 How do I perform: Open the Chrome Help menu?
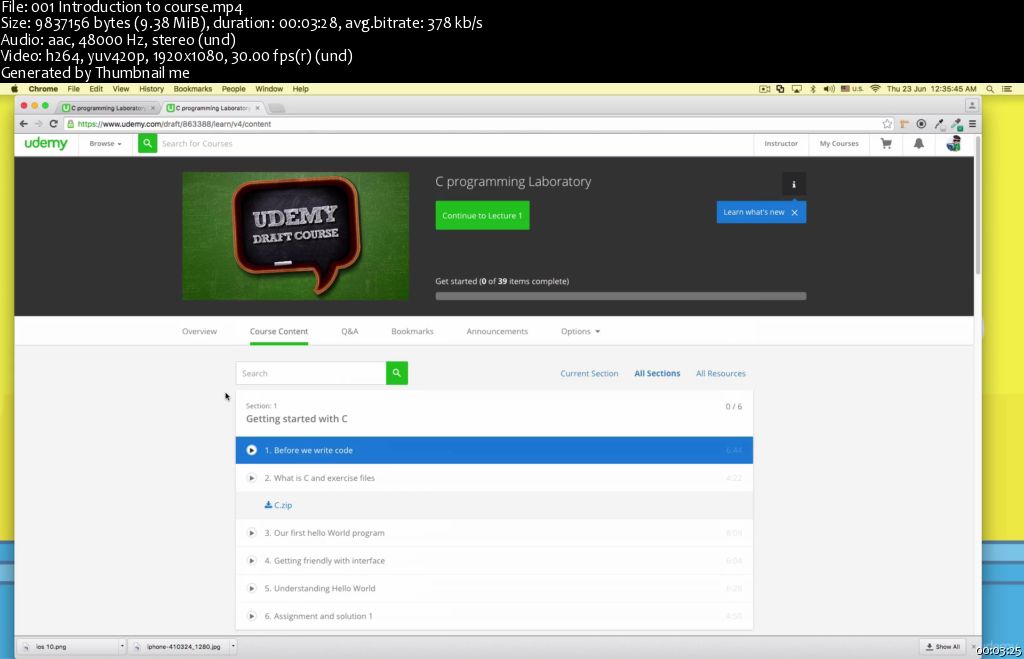point(300,89)
